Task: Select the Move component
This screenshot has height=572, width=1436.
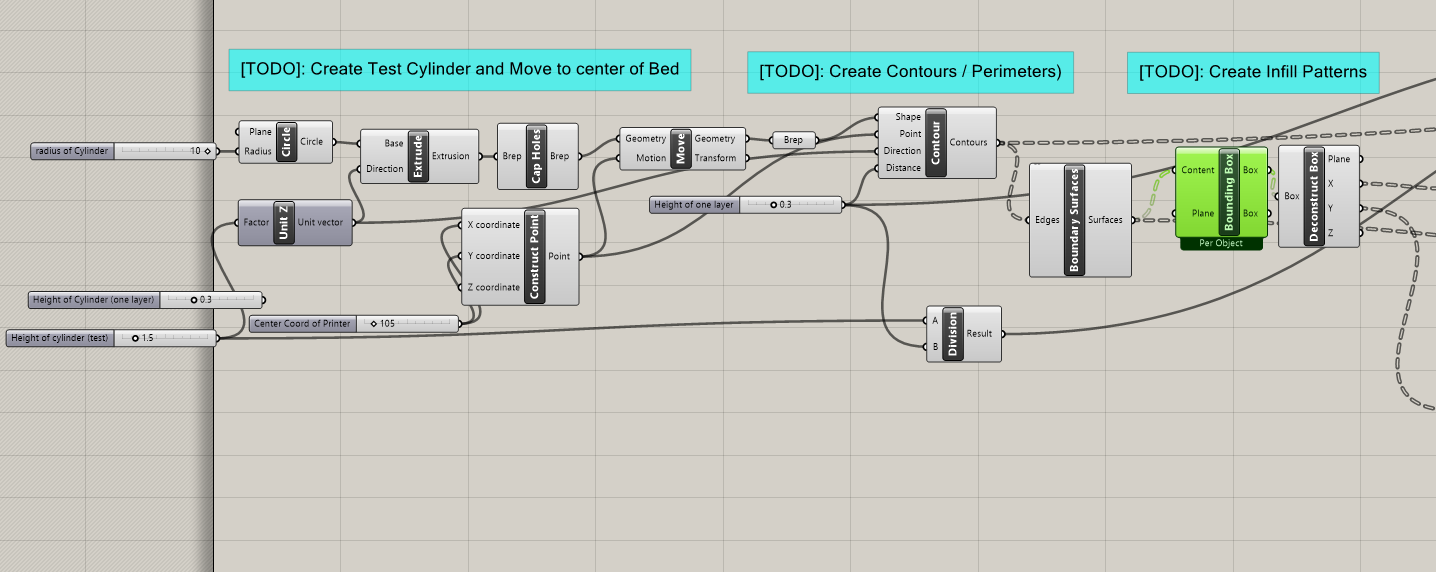Action: pos(680,148)
